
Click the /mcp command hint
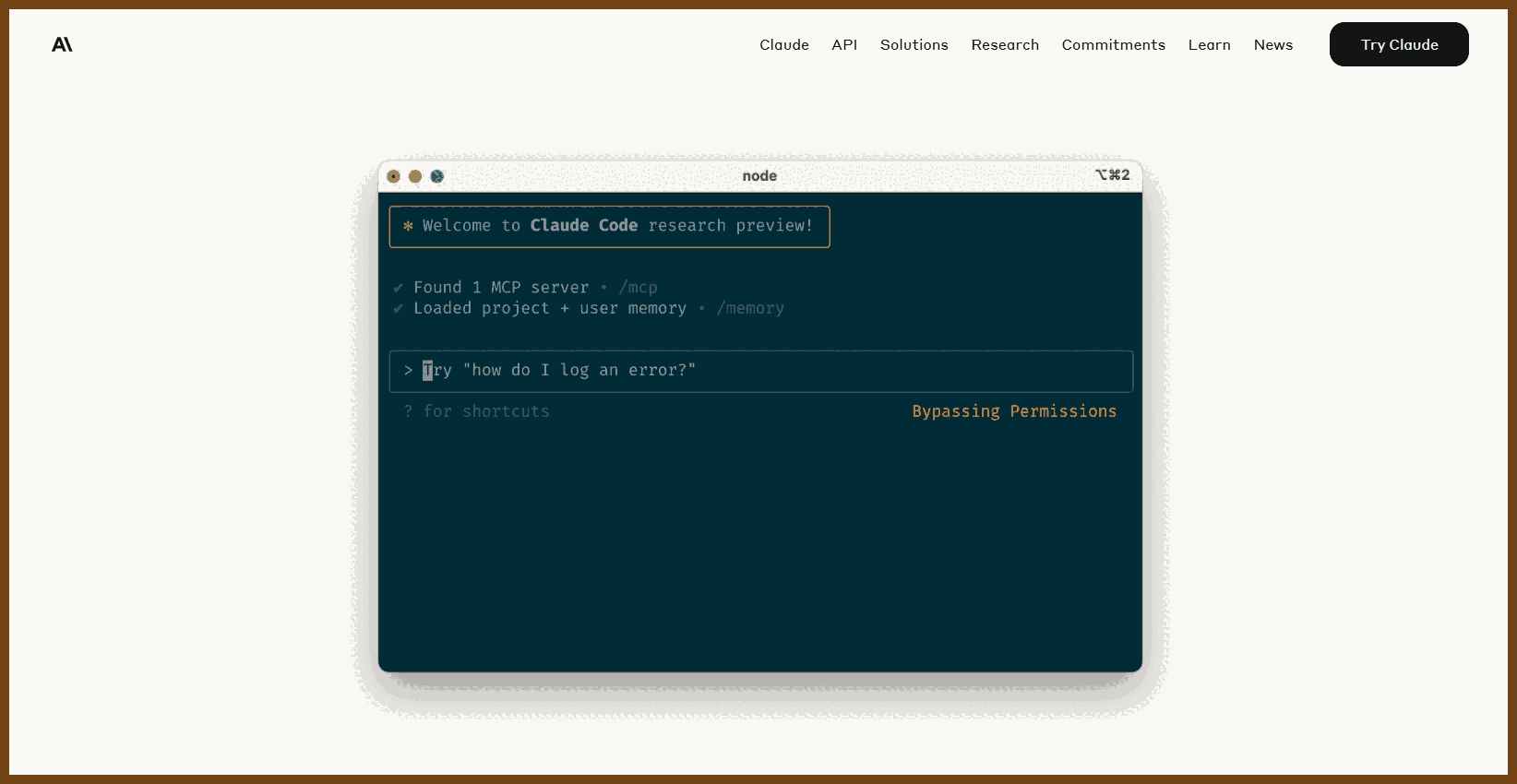[638, 288]
